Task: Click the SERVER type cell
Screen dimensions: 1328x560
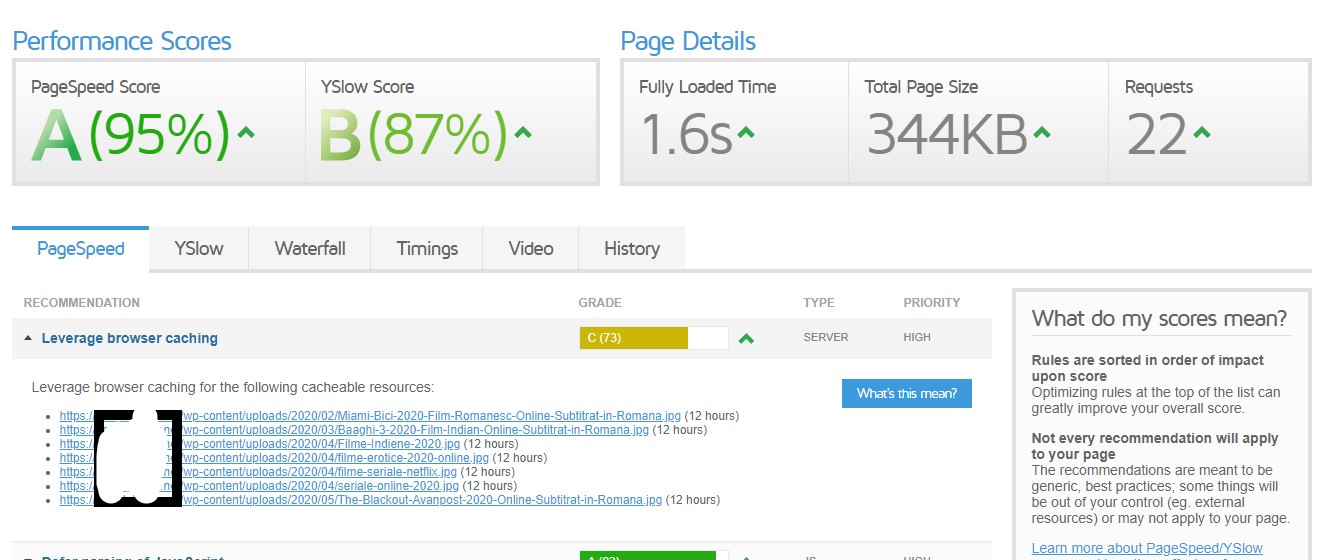Action: pyautogui.click(x=826, y=337)
